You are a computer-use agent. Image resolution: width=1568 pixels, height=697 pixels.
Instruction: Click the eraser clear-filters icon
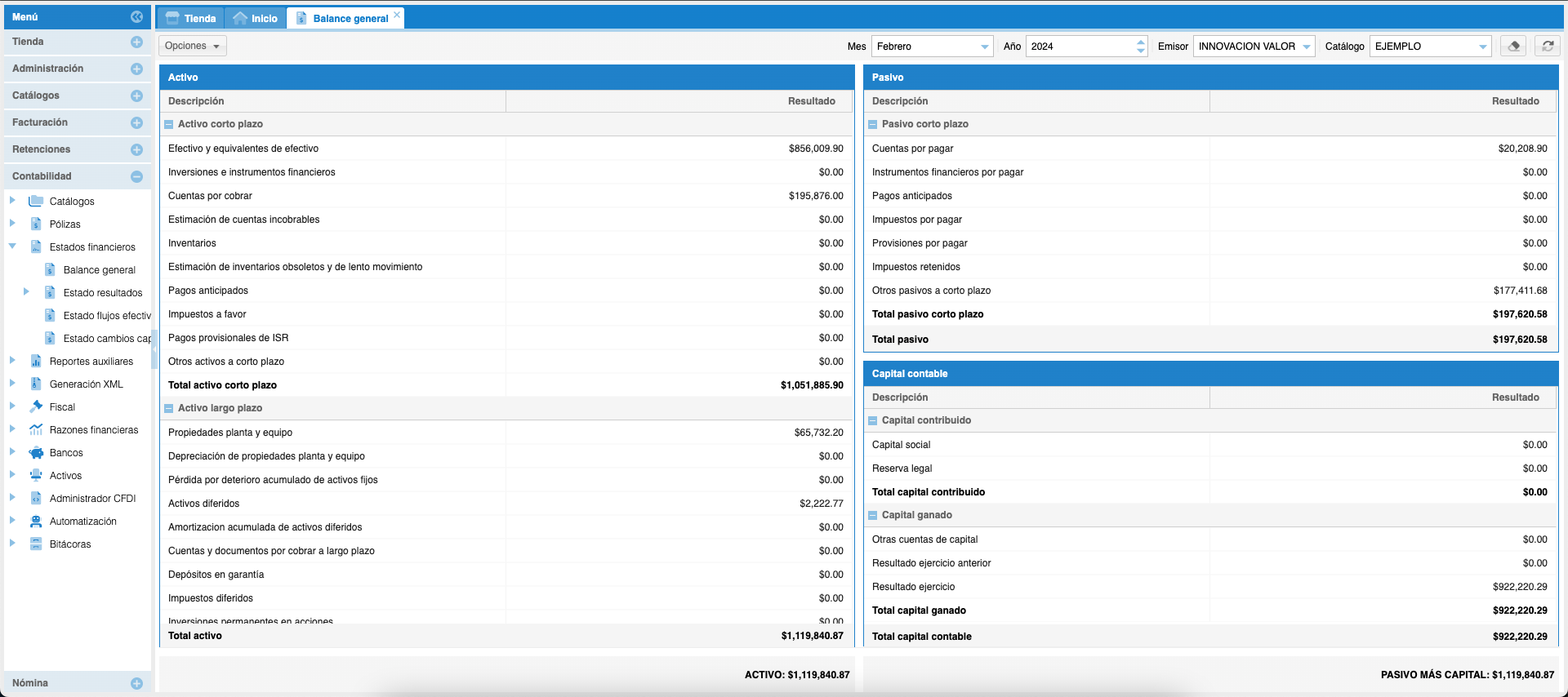coord(1513,47)
